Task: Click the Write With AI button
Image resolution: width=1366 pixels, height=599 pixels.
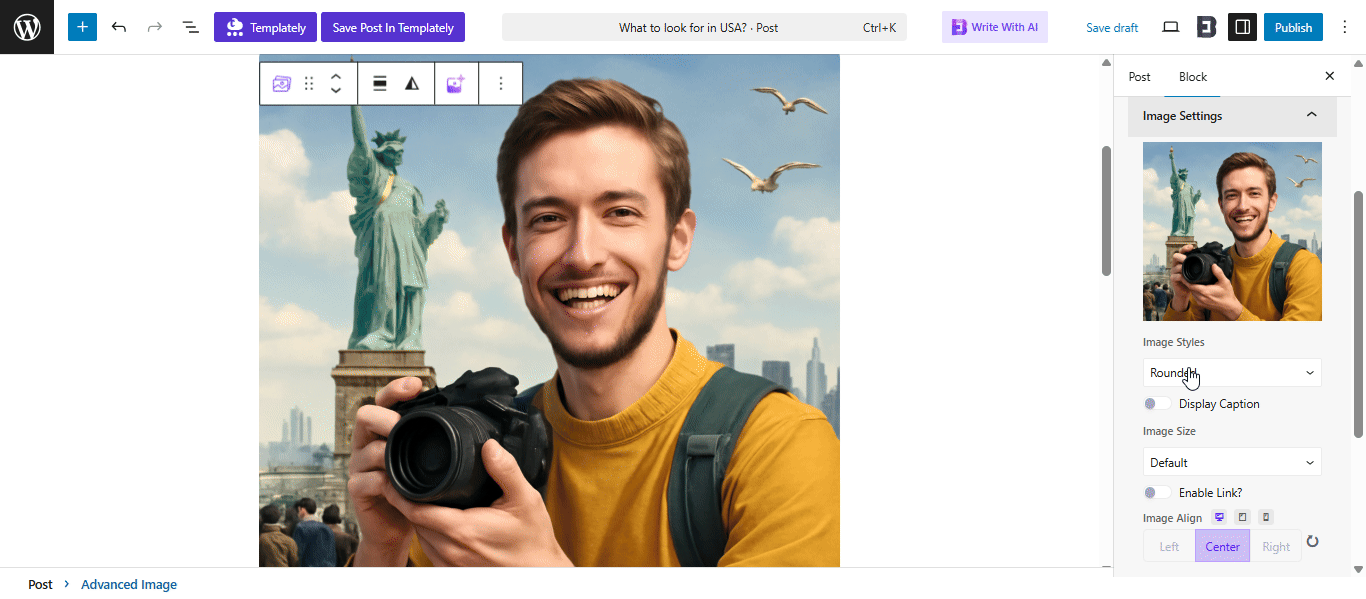Action: tap(995, 27)
